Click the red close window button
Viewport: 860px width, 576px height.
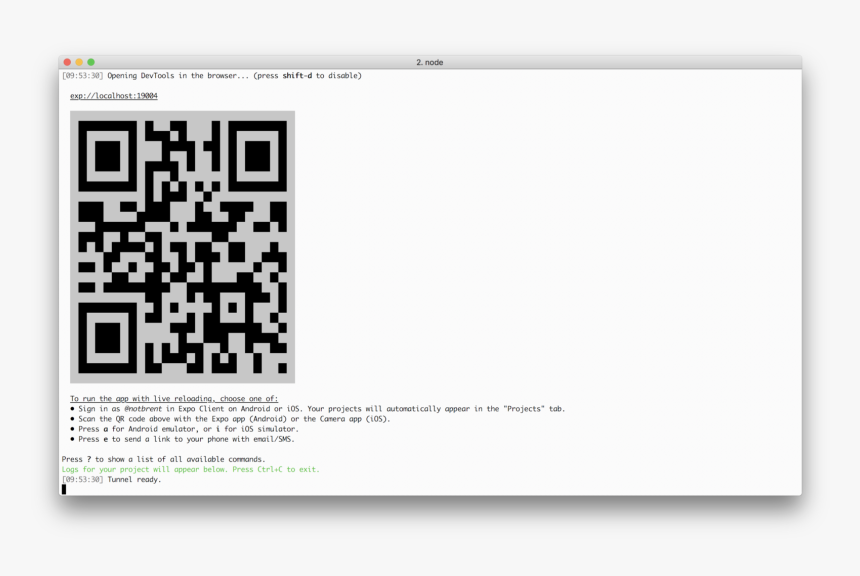(67, 62)
